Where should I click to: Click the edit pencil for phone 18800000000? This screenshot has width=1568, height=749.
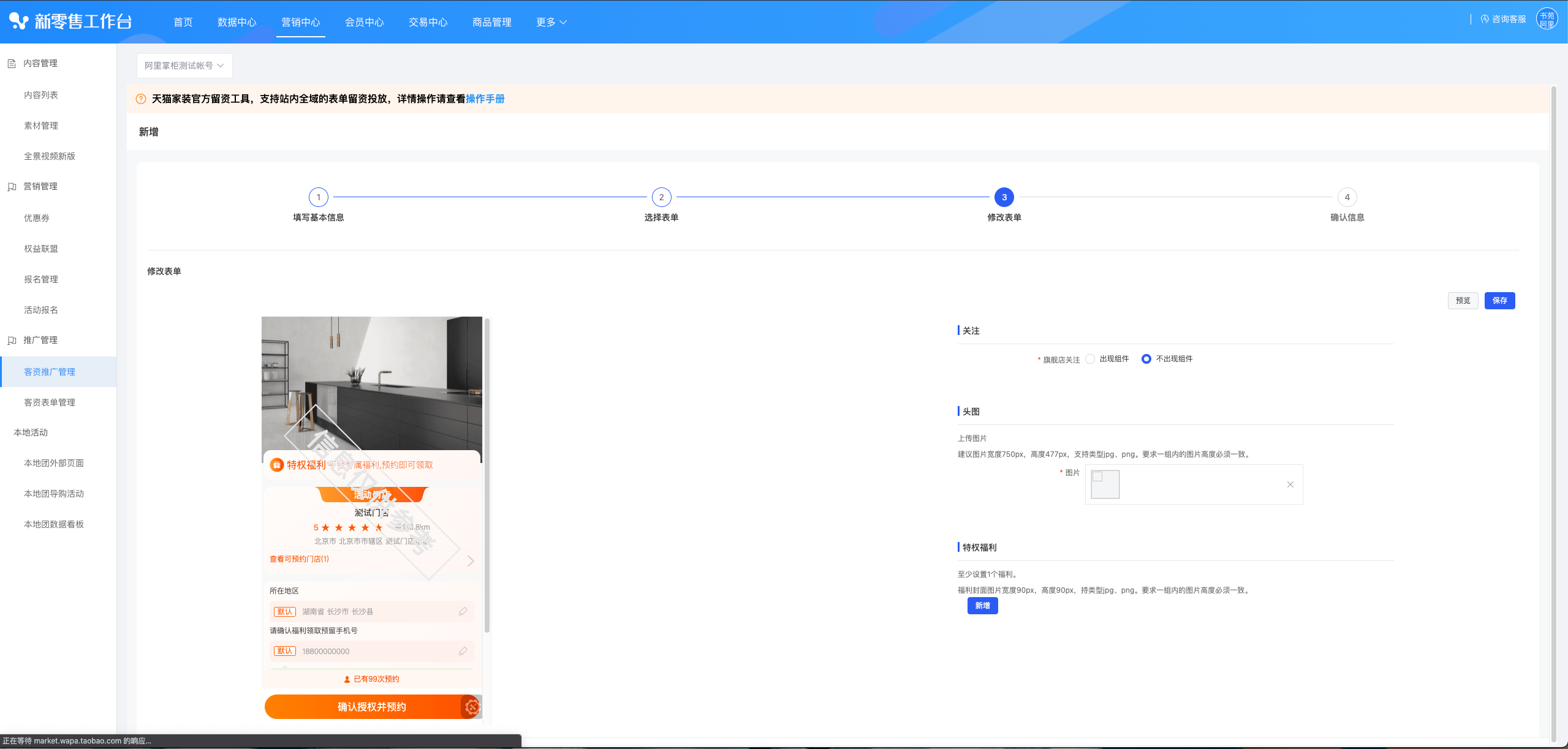[463, 651]
